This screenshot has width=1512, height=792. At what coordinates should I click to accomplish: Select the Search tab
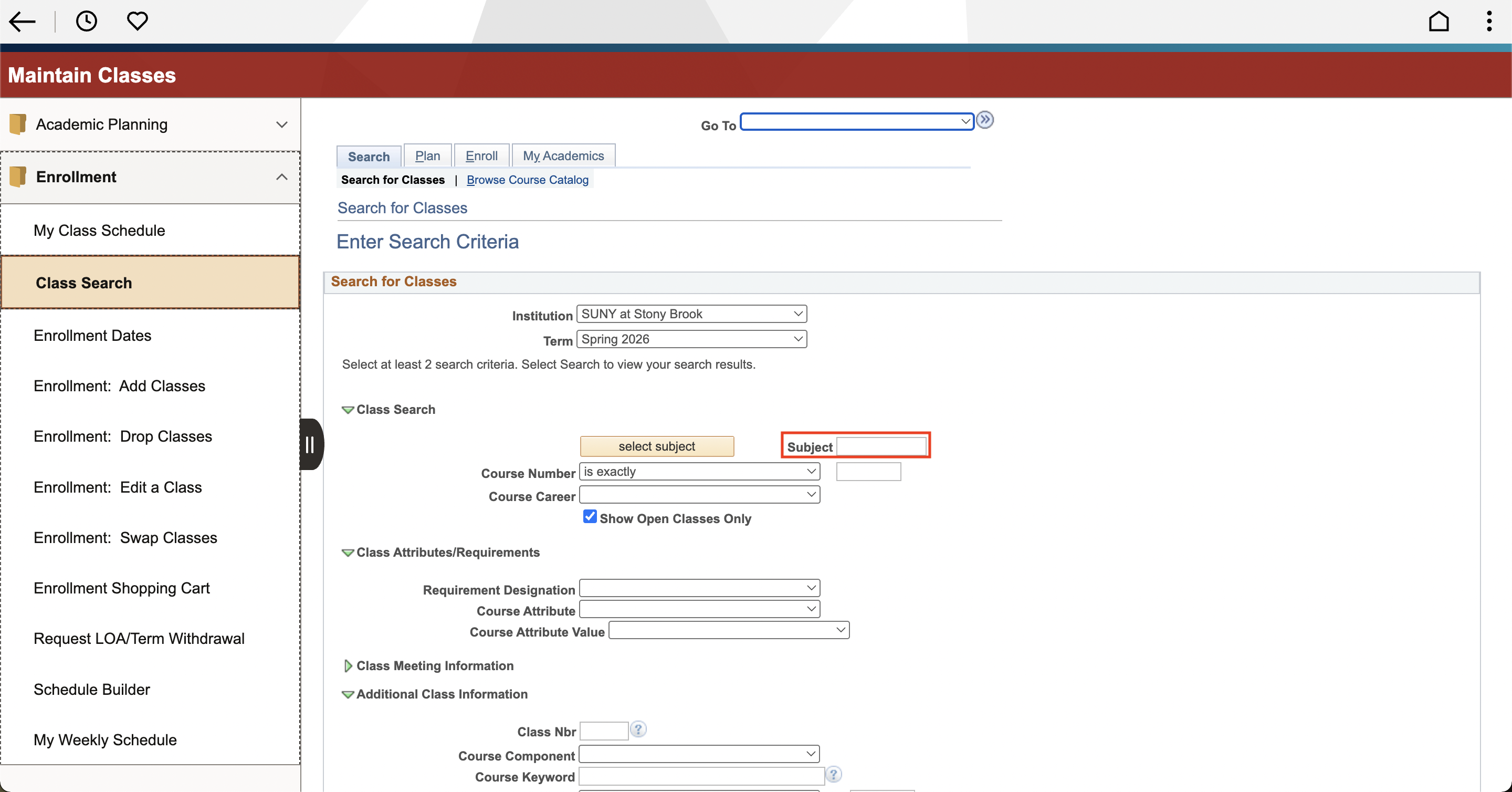[369, 156]
